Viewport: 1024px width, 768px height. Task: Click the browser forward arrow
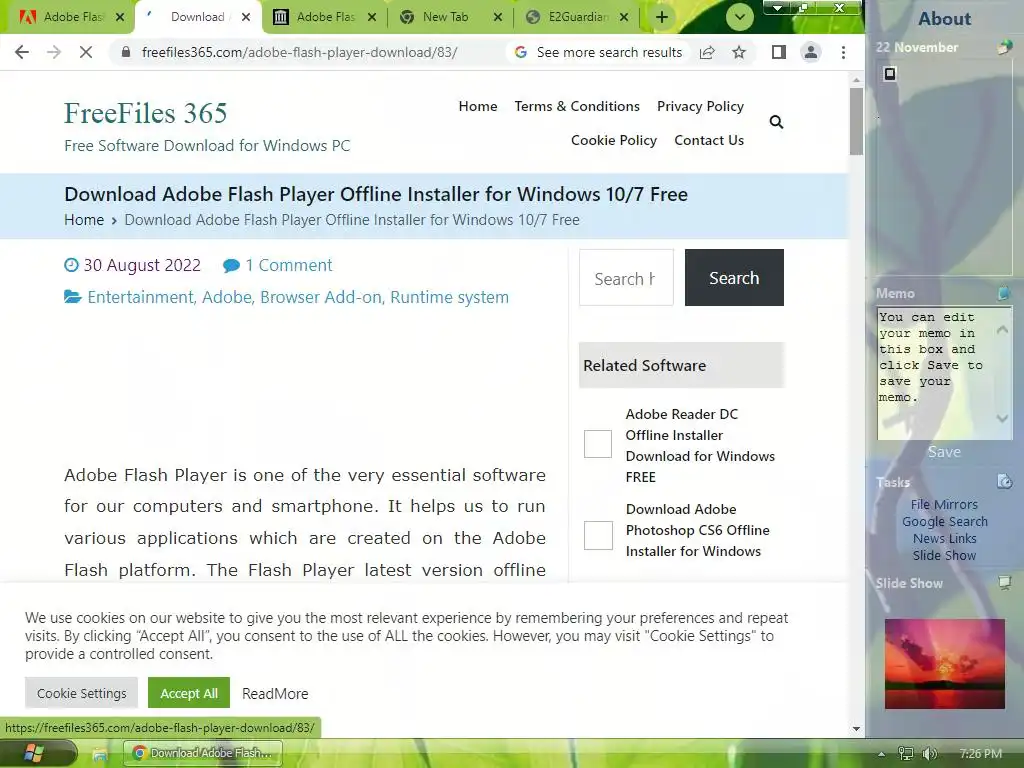(54, 52)
